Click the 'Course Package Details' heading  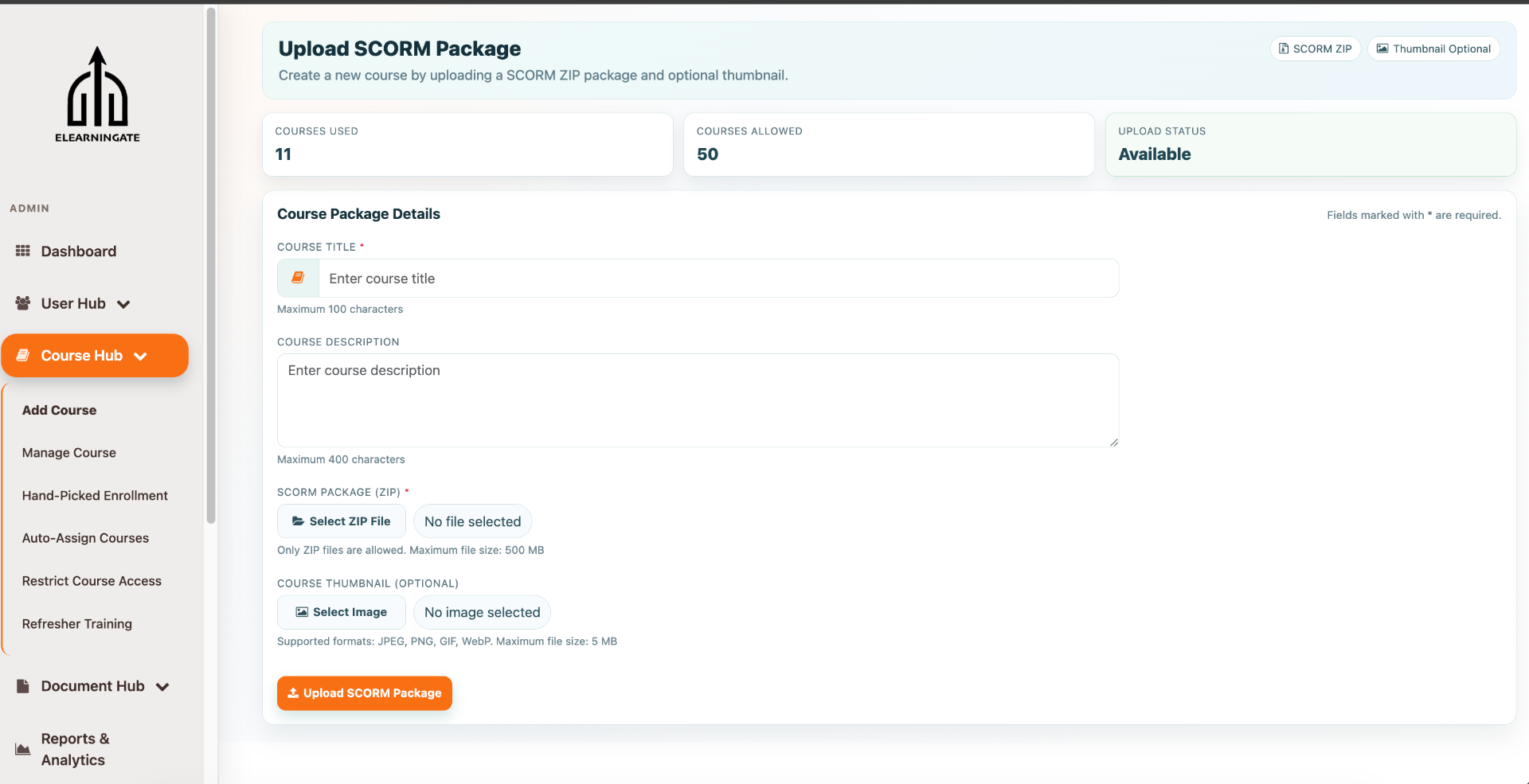click(x=358, y=214)
